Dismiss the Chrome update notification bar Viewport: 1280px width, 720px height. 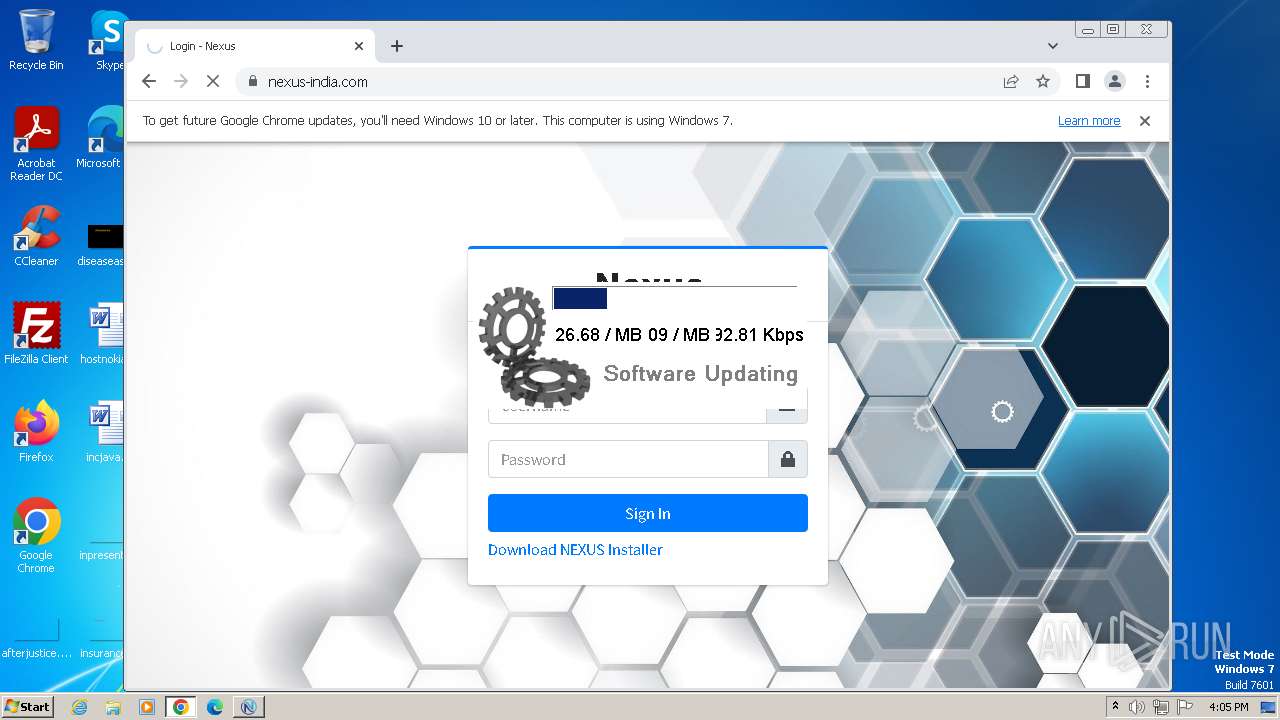pyautogui.click(x=1145, y=121)
